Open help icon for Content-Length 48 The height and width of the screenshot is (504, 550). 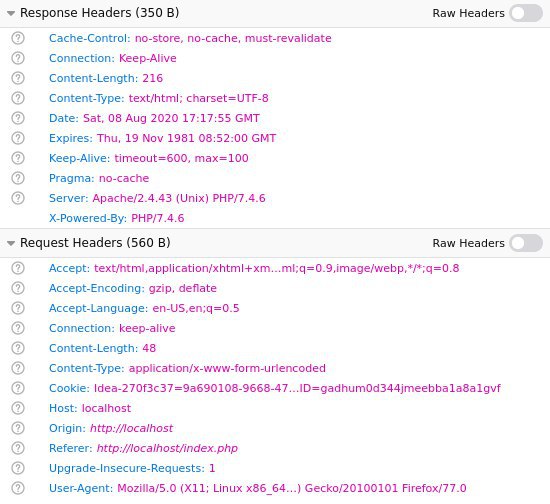(x=18, y=348)
